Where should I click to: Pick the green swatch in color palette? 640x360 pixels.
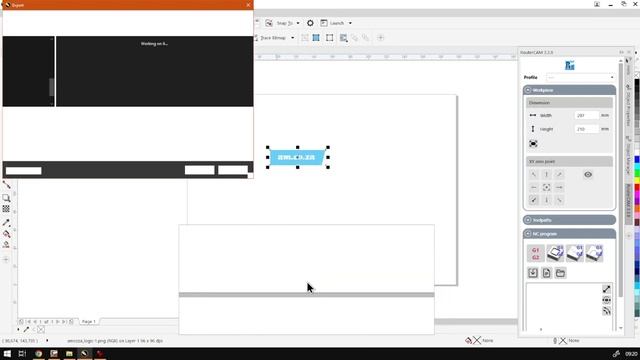coord(637,173)
